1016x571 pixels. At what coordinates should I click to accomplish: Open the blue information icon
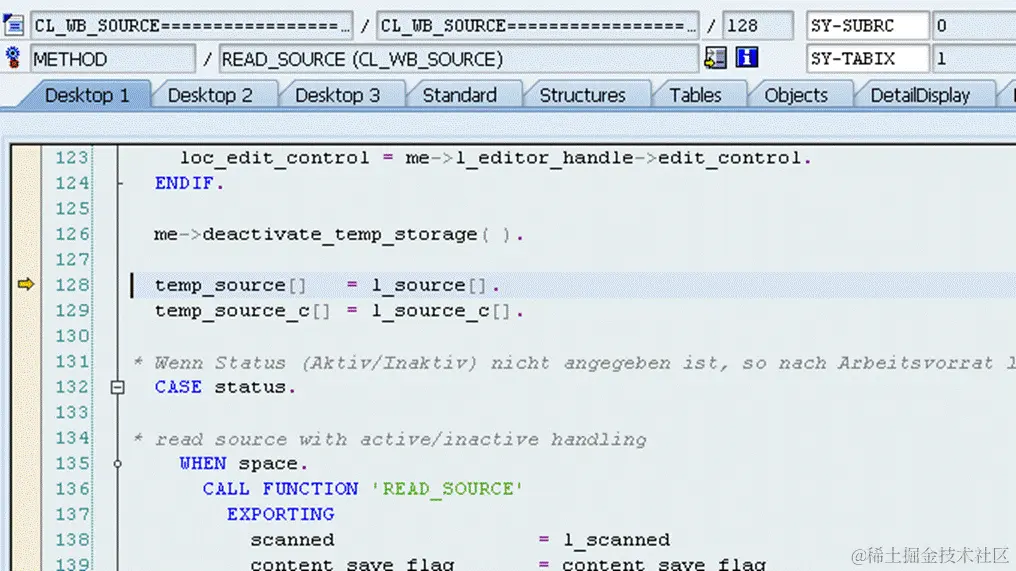click(746, 58)
